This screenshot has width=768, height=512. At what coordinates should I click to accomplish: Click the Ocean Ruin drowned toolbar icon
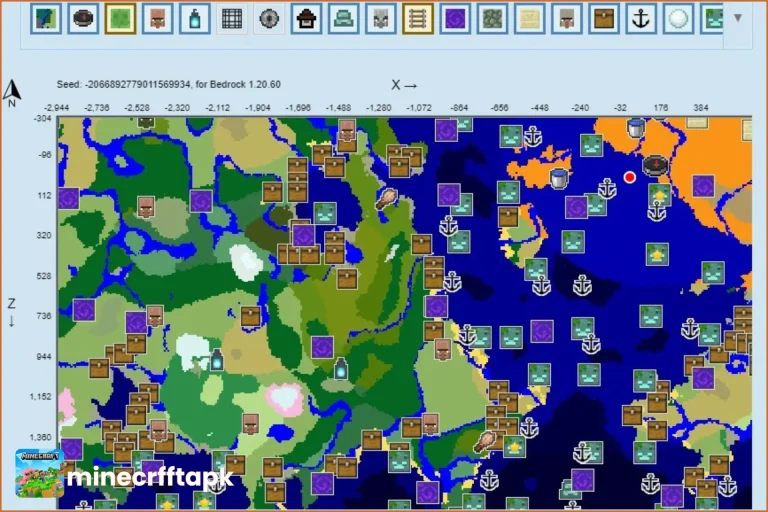click(713, 19)
